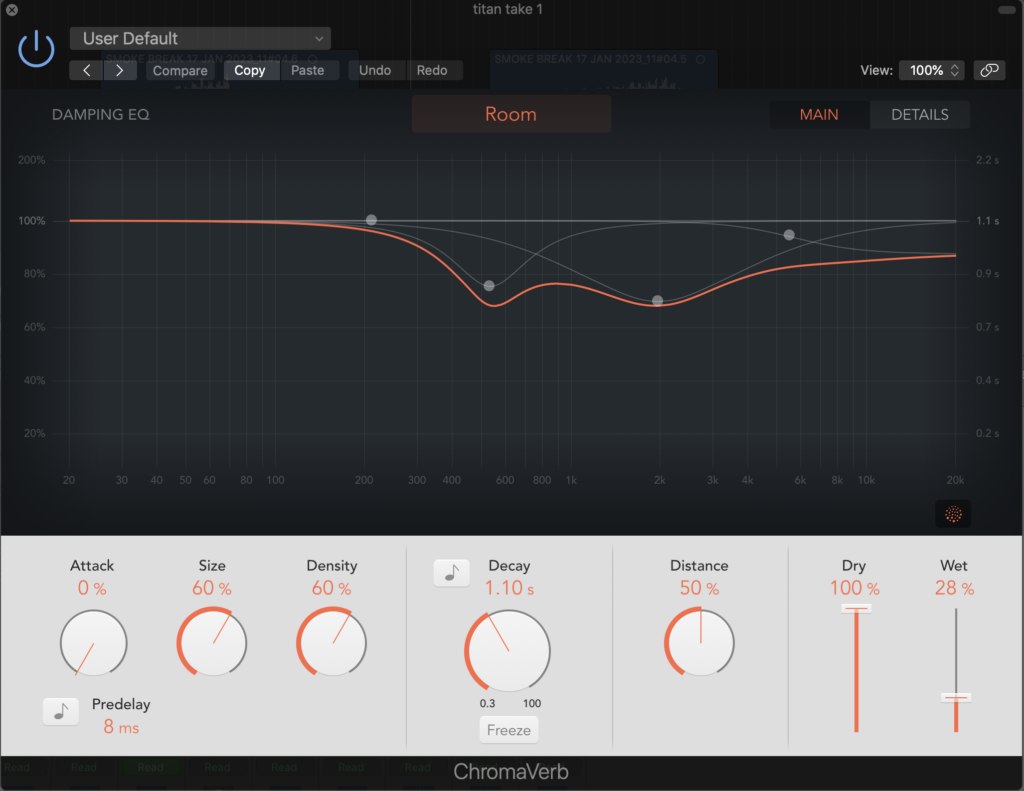
Task: Switch to the MAIN tab
Action: pyautogui.click(x=819, y=114)
